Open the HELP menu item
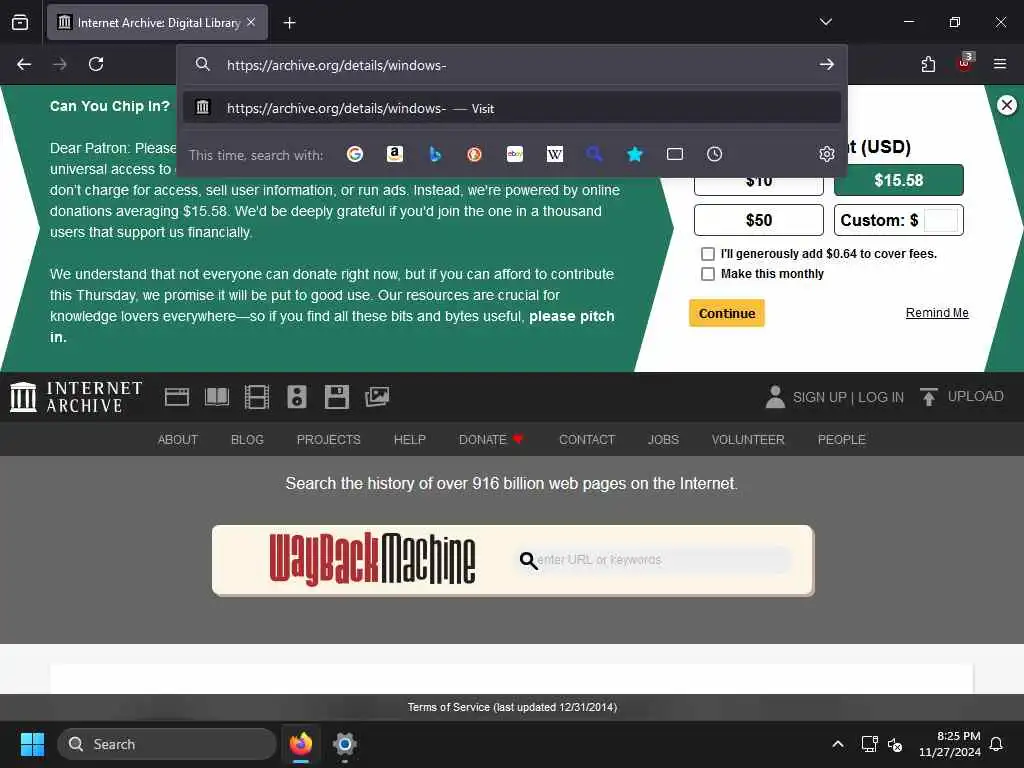 click(x=409, y=440)
